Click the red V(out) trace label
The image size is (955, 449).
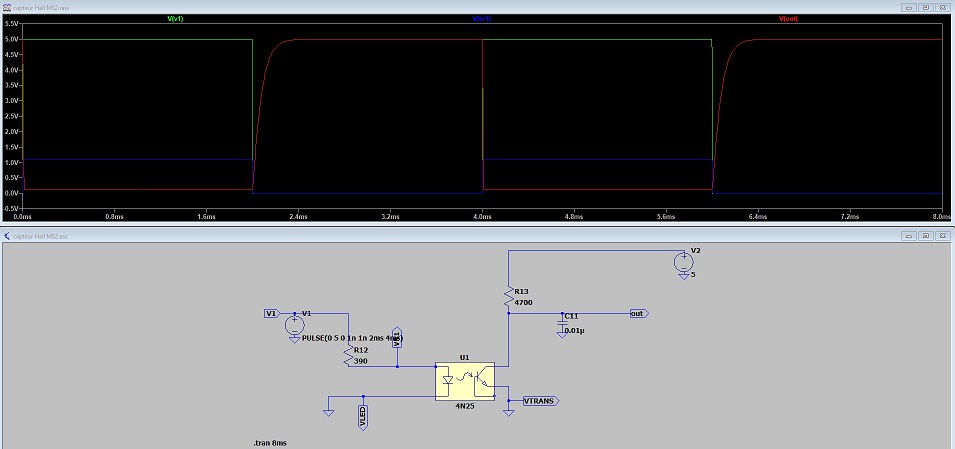[x=788, y=19]
